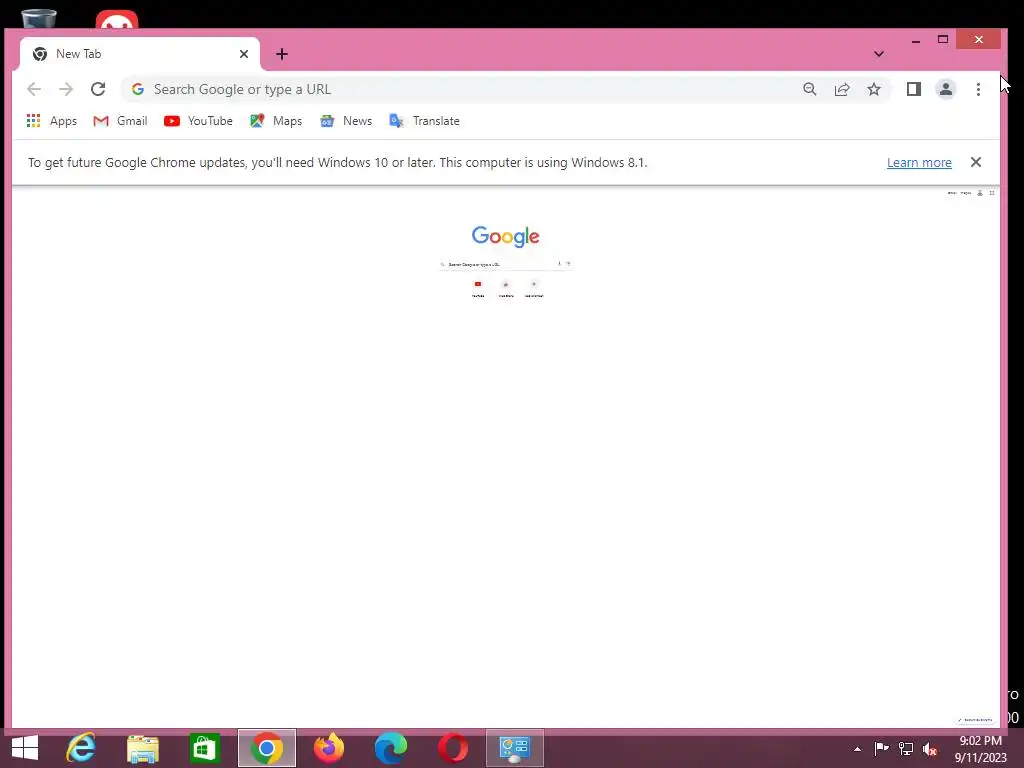The width and height of the screenshot is (1024, 768).
Task: Open the Control Panel taskbar icon
Action: coord(515,748)
